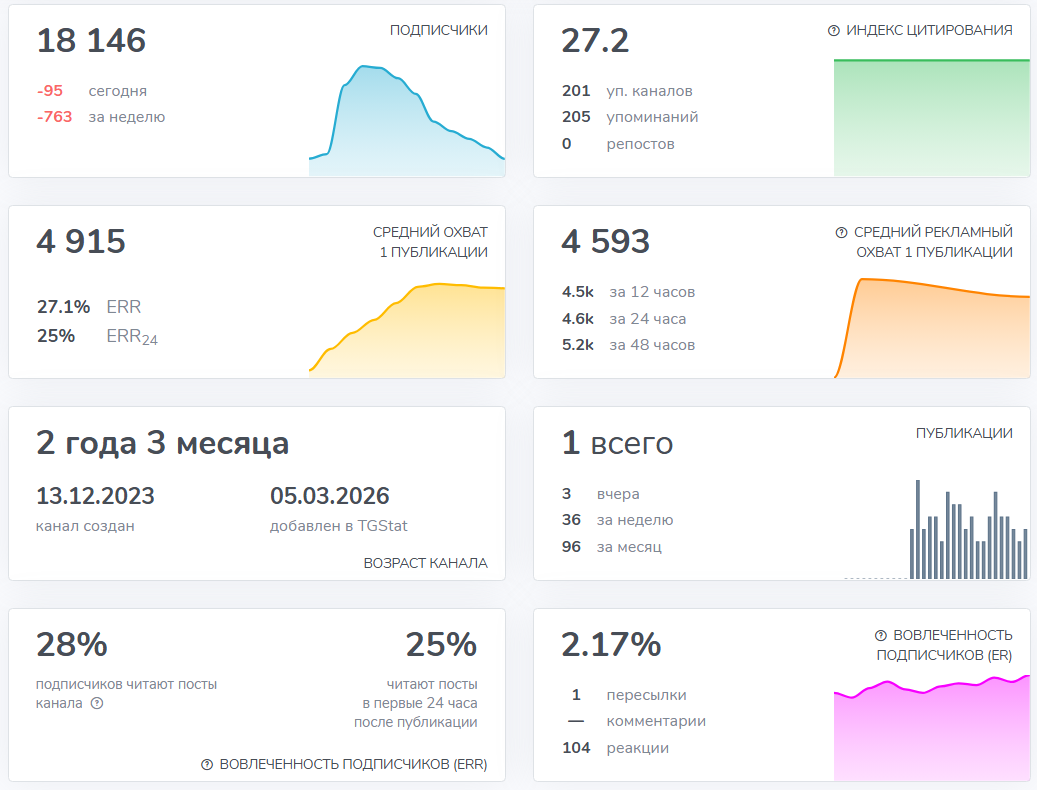Click the blue subscribers growth chart
The height and width of the screenshot is (790, 1037).
click(407, 125)
